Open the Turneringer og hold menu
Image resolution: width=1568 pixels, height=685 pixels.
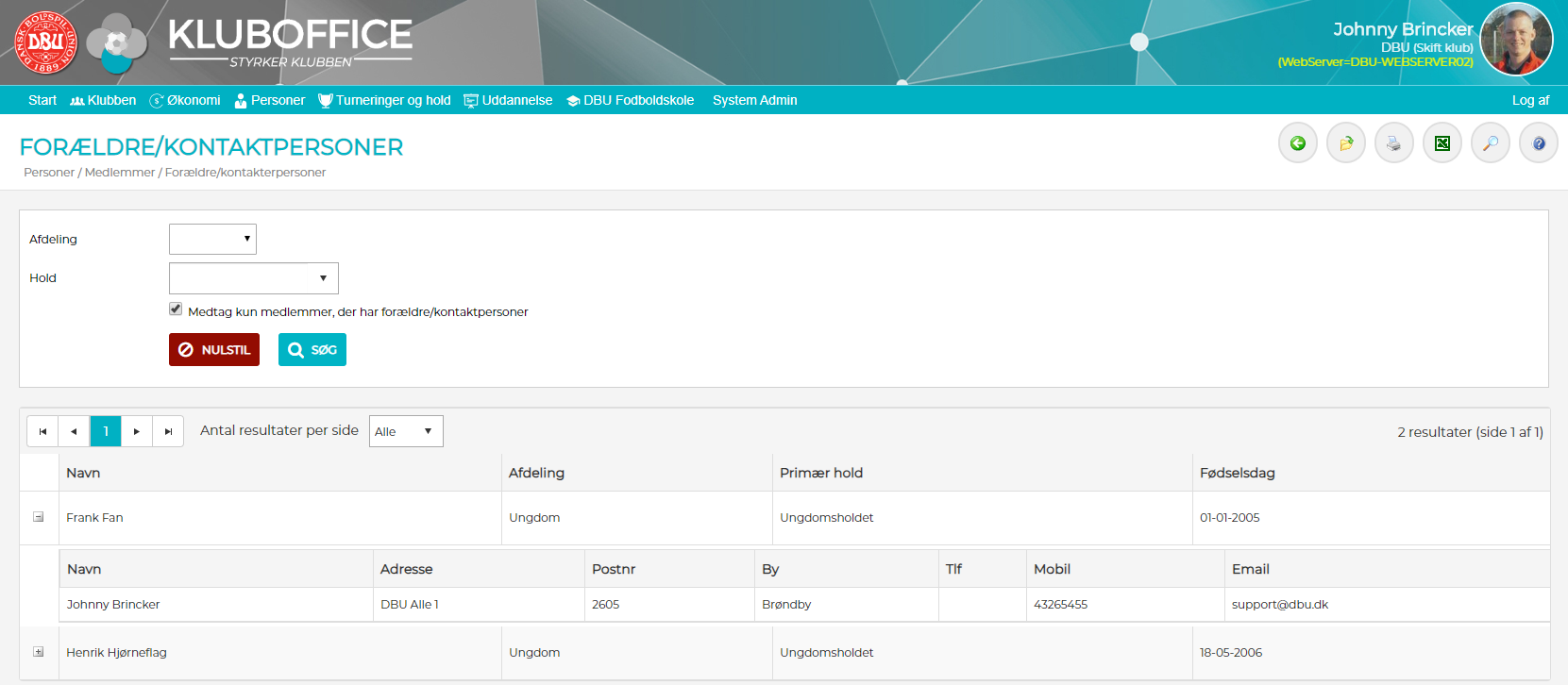[x=385, y=100]
